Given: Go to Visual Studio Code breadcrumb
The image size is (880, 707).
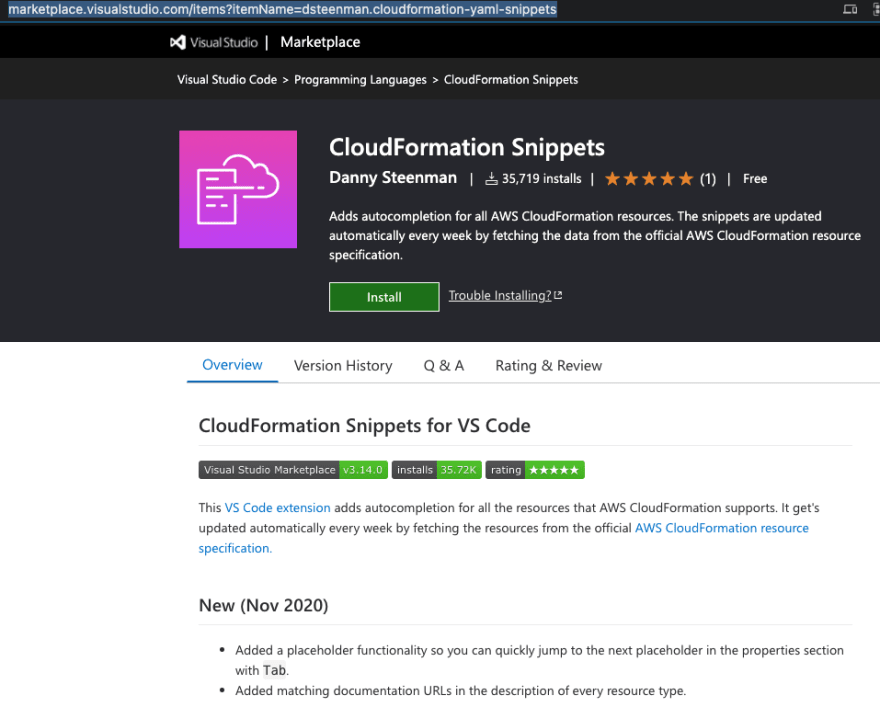Looking at the screenshot, I should (227, 80).
